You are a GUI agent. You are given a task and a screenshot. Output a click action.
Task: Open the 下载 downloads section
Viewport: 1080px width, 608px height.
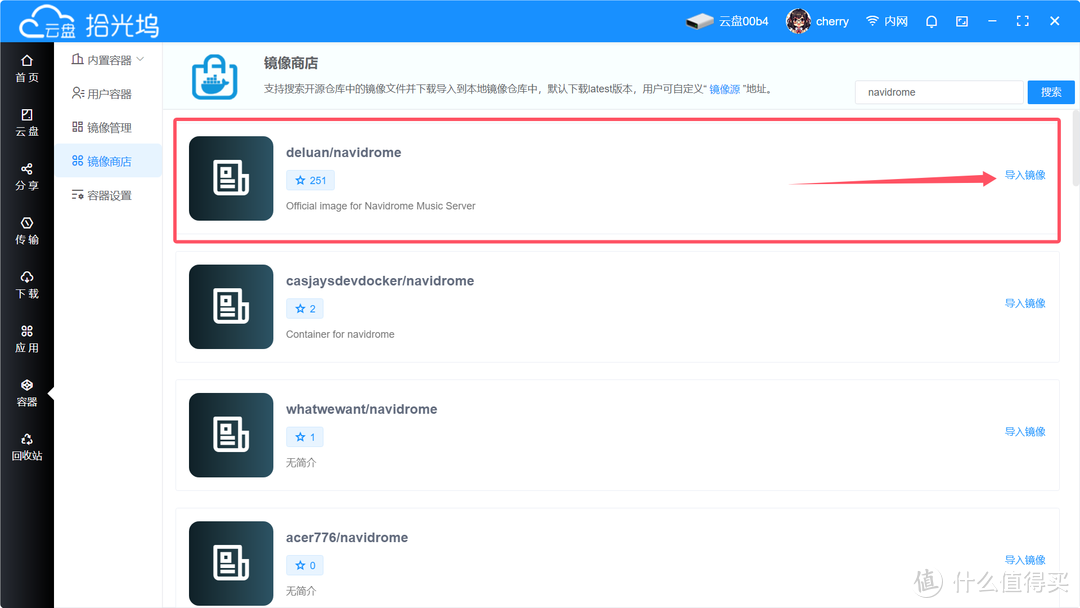pyautogui.click(x=26, y=286)
